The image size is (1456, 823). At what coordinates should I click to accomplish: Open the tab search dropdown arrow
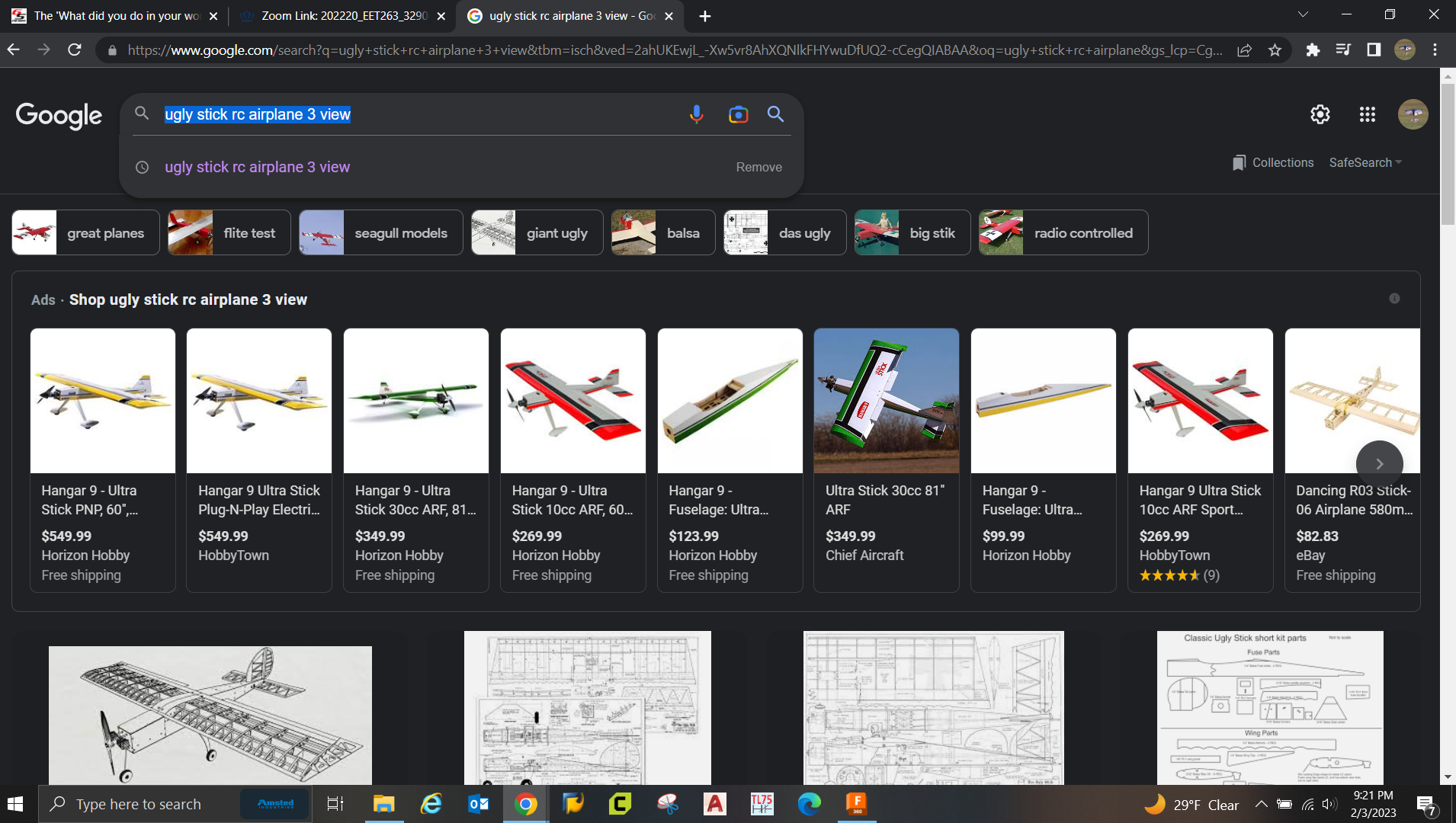1303,14
